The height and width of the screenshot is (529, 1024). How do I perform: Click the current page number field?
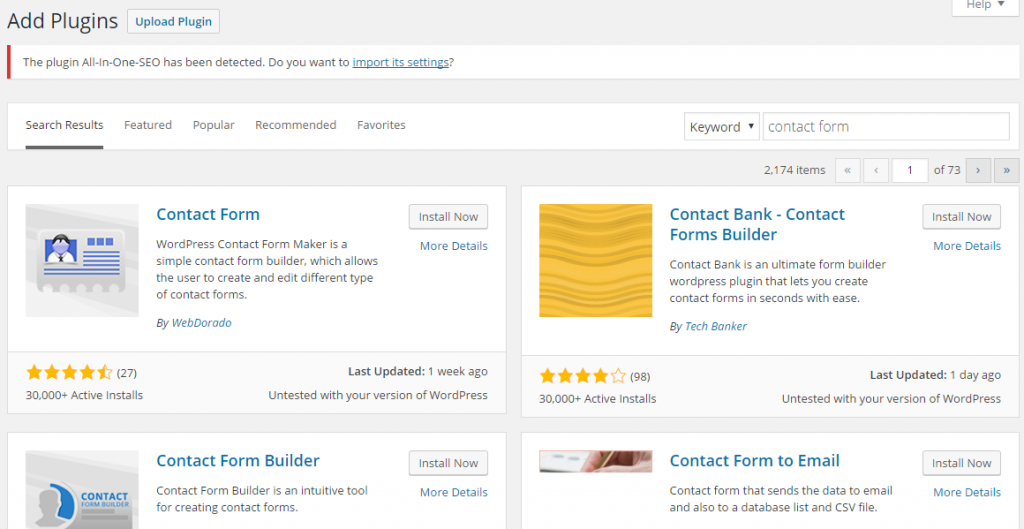pos(910,170)
